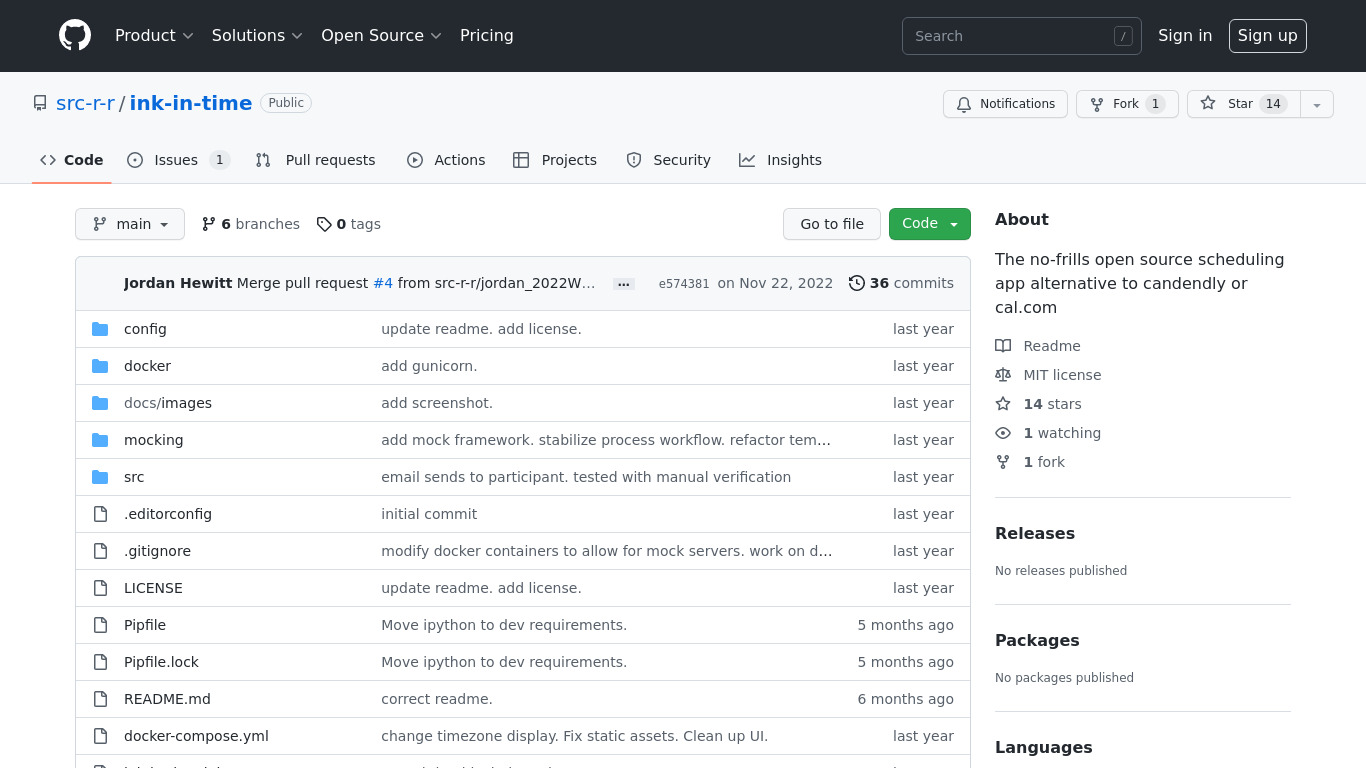Open pull request #4 link
The width and height of the screenshot is (1366, 768).
click(383, 283)
